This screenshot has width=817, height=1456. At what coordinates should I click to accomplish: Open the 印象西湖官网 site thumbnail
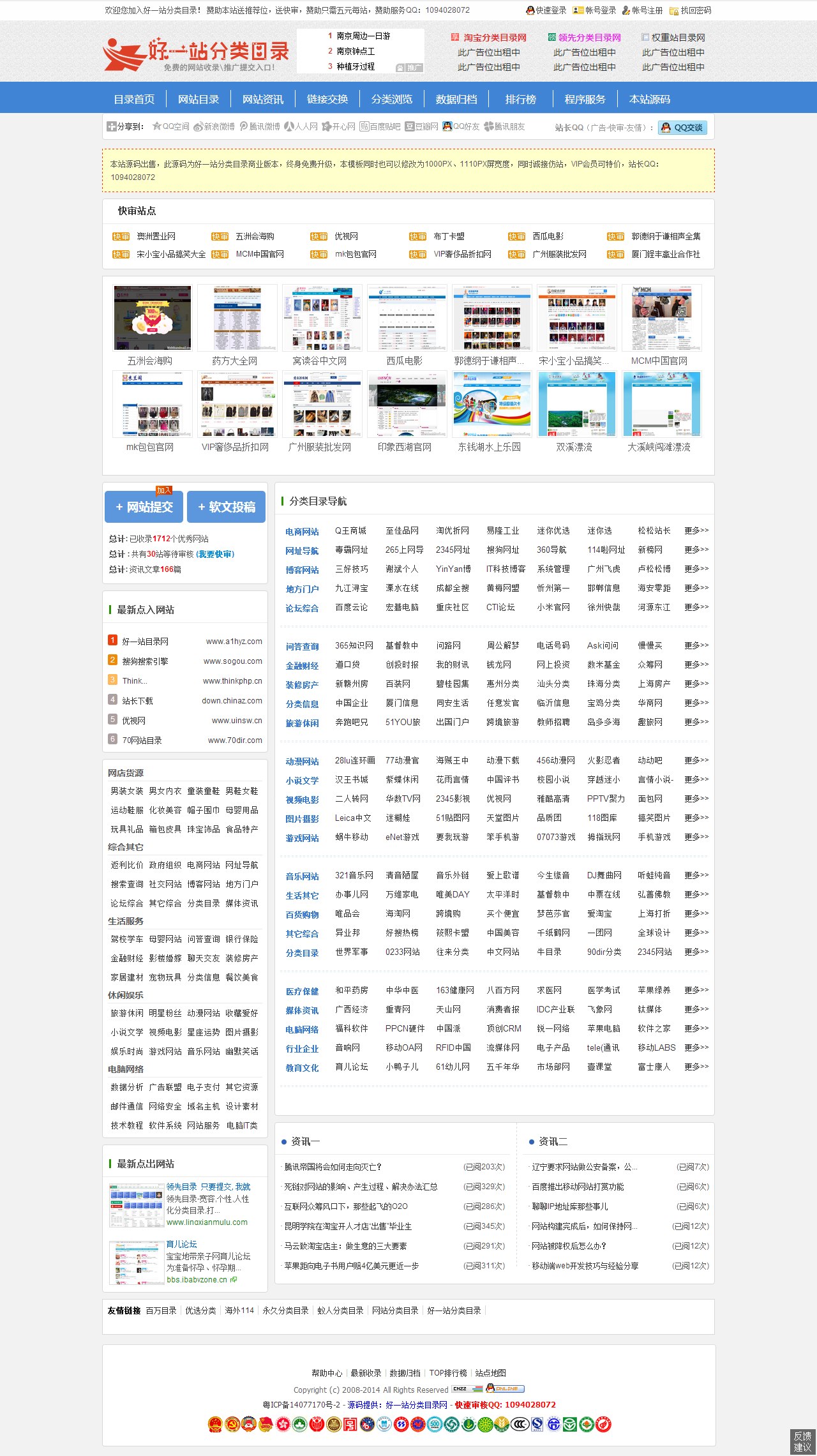click(x=407, y=404)
